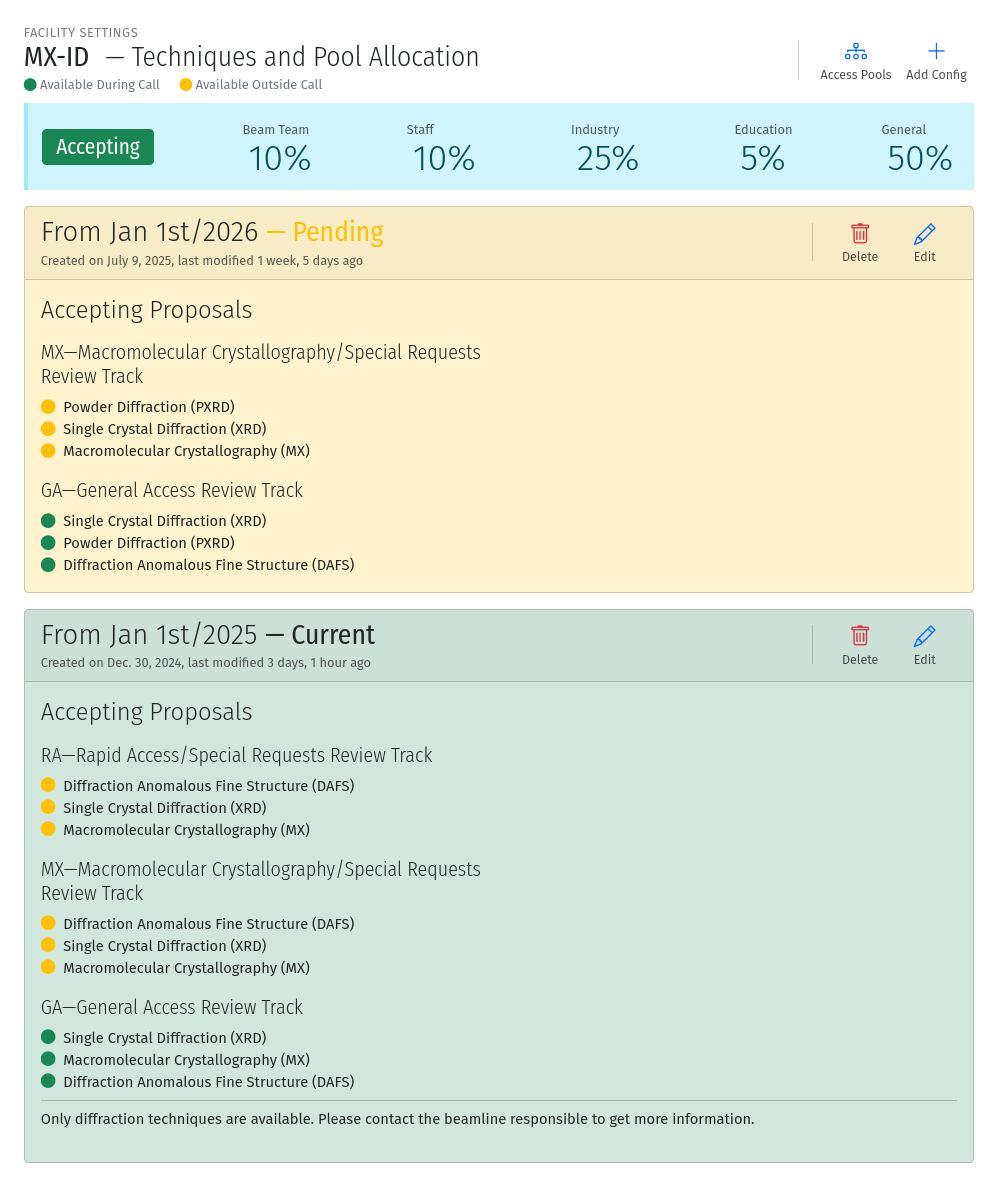This screenshot has height=1184, width=998.
Task: Click Single Crystal Diffraction (XRD) under Current MX track
Action: coord(165,946)
